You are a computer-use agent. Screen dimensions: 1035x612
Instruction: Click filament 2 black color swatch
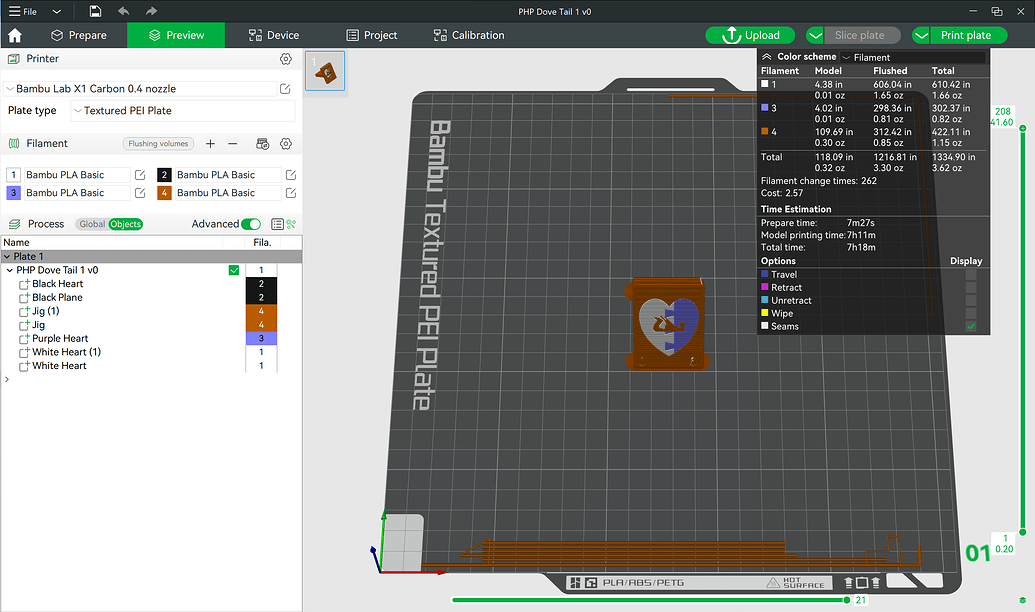[164, 175]
